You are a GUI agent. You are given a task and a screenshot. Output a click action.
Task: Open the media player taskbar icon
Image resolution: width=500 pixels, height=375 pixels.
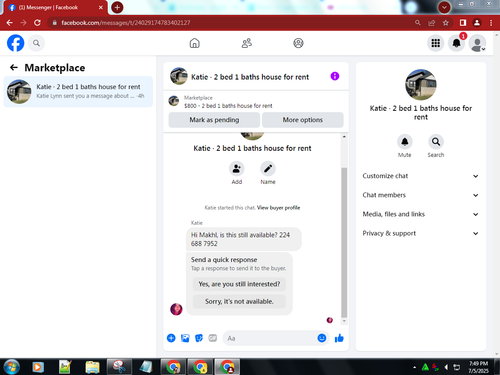pos(38,367)
